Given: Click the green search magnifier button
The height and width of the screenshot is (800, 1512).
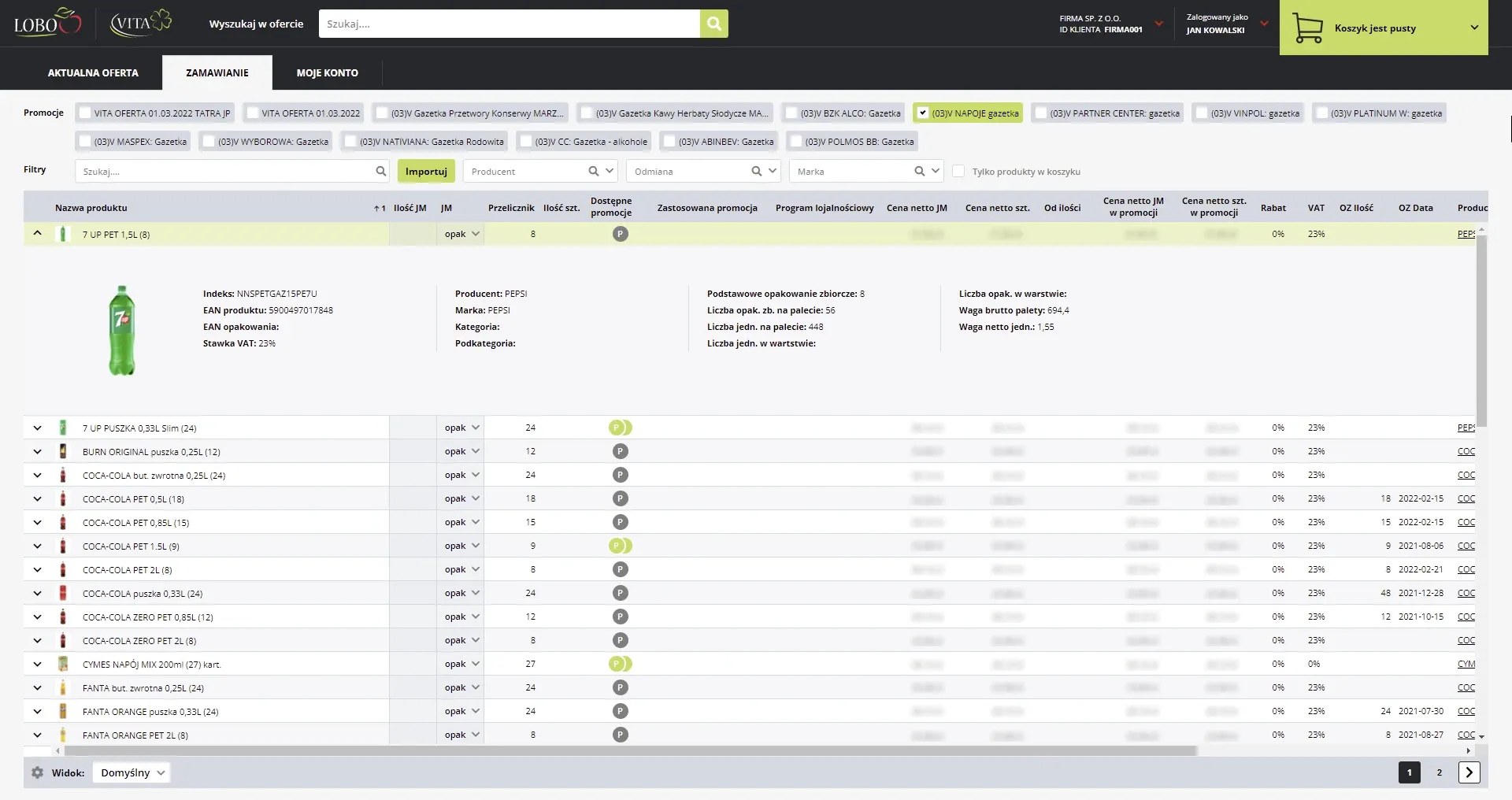Looking at the screenshot, I should pos(713,24).
